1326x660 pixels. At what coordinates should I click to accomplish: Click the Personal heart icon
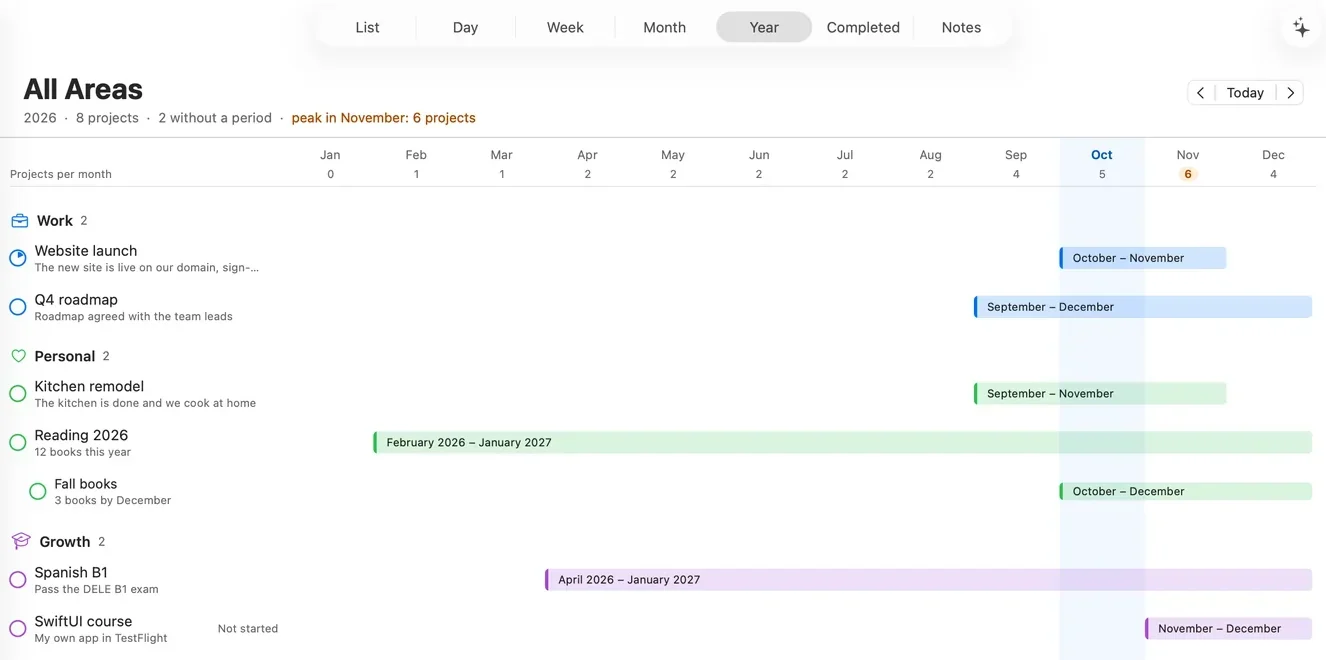[18, 356]
